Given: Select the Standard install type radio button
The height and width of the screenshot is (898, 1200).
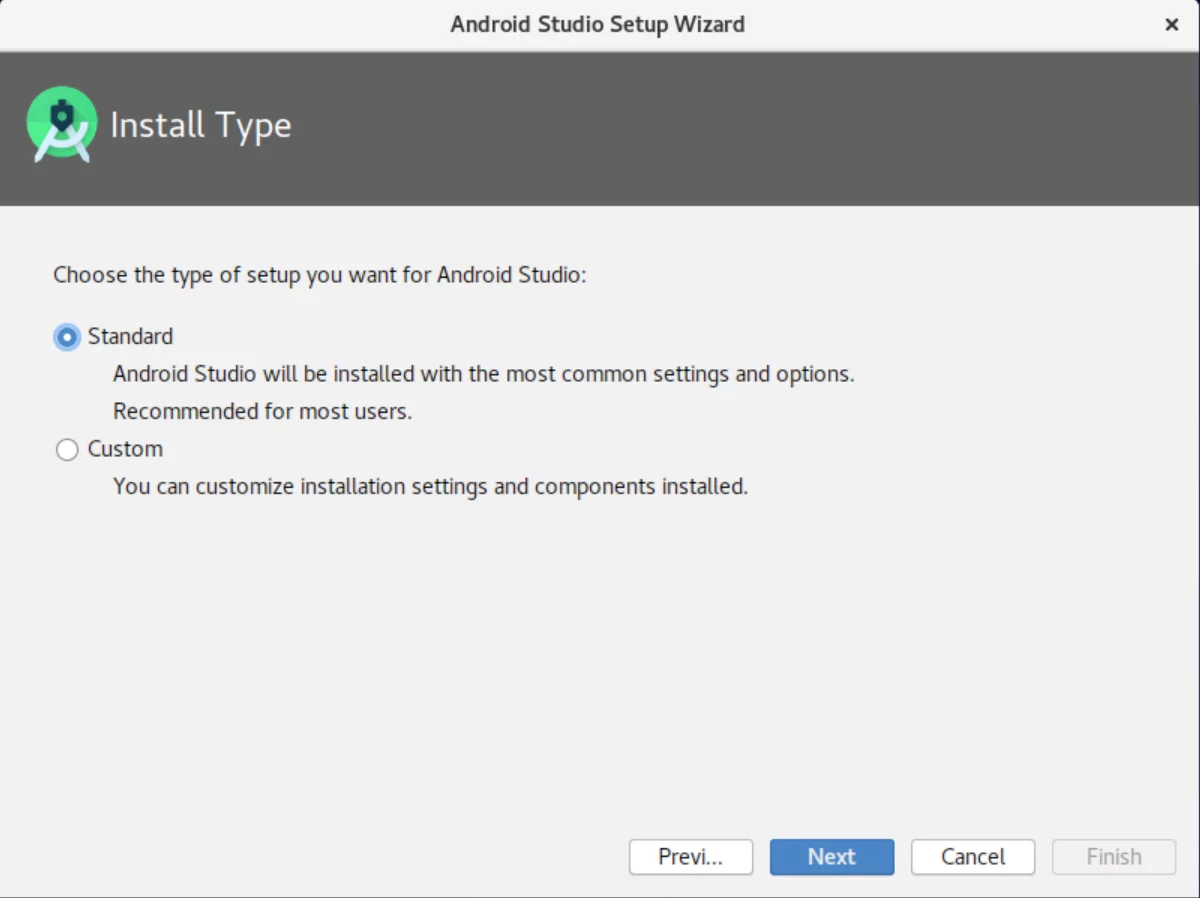Looking at the screenshot, I should (x=67, y=337).
